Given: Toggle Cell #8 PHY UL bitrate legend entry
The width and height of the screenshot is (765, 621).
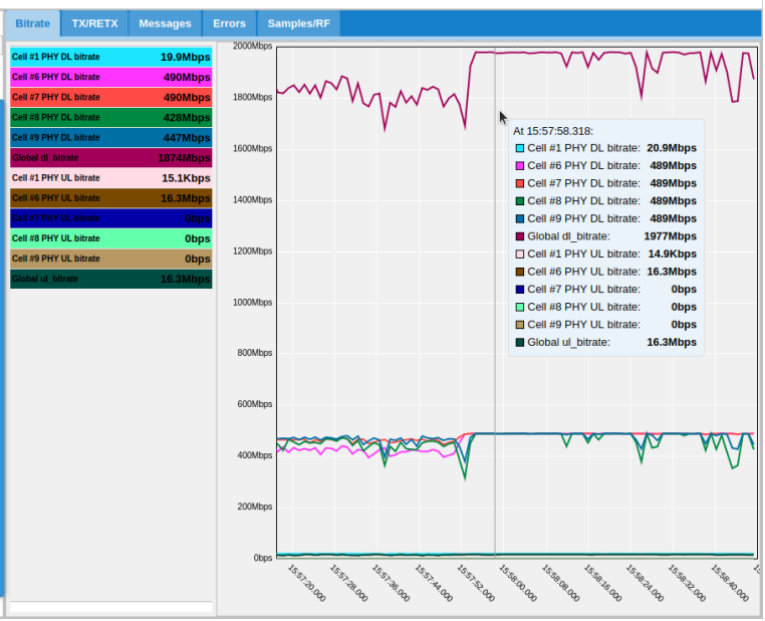Looking at the screenshot, I should [x=111, y=239].
